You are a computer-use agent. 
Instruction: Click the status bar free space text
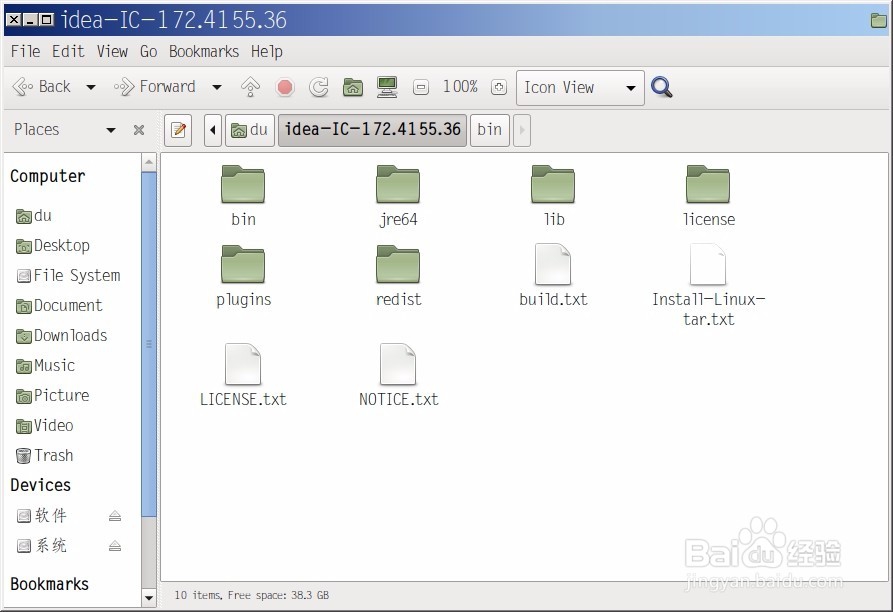(278, 595)
